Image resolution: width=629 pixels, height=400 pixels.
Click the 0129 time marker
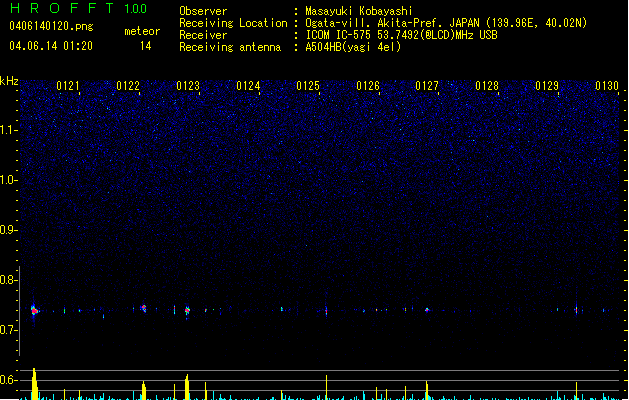(547, 86)
